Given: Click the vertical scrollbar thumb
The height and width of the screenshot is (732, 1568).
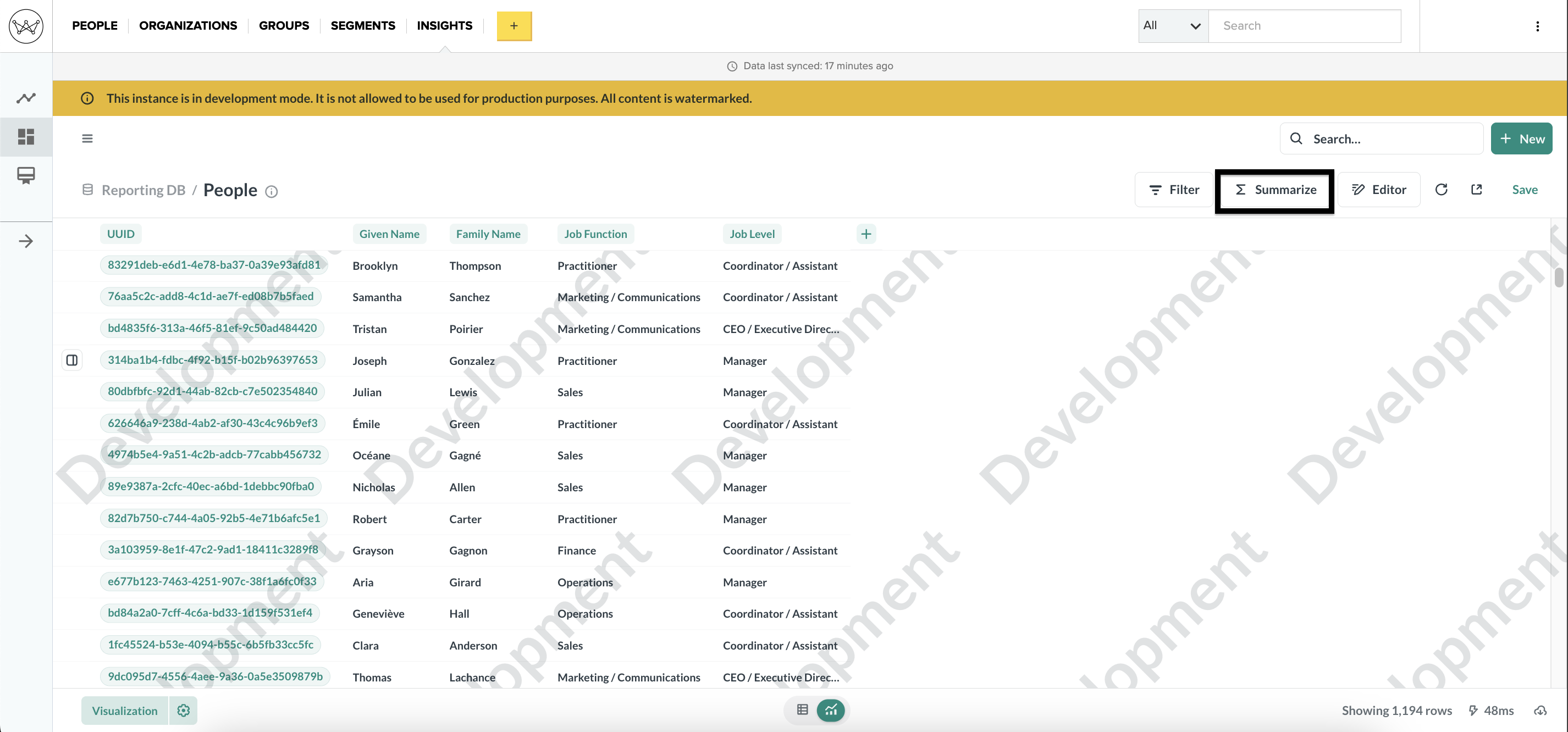Looking at the screenshot, I should (x=1559, y=277).
